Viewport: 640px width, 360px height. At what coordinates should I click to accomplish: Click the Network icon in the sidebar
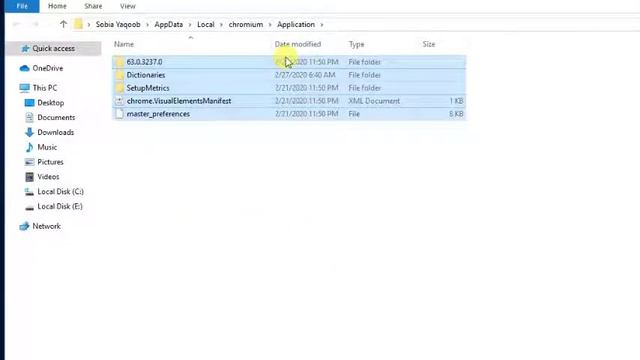(x=24, y=226)
